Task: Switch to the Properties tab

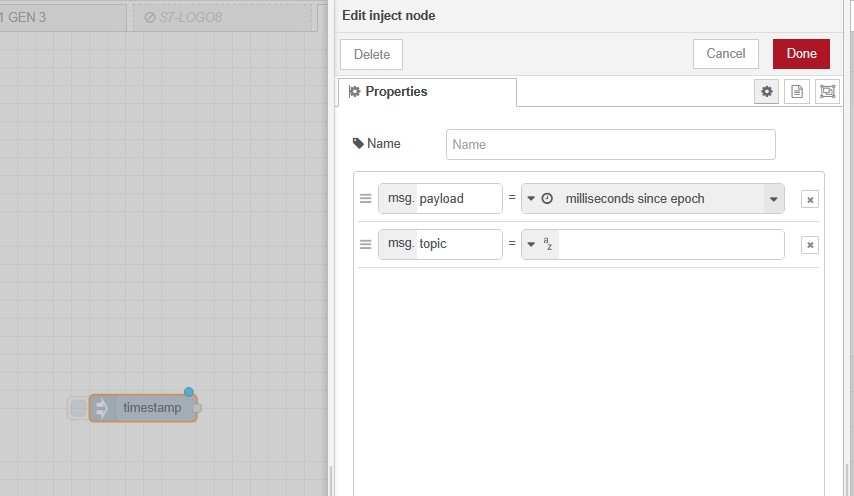Action: point(428,92)
